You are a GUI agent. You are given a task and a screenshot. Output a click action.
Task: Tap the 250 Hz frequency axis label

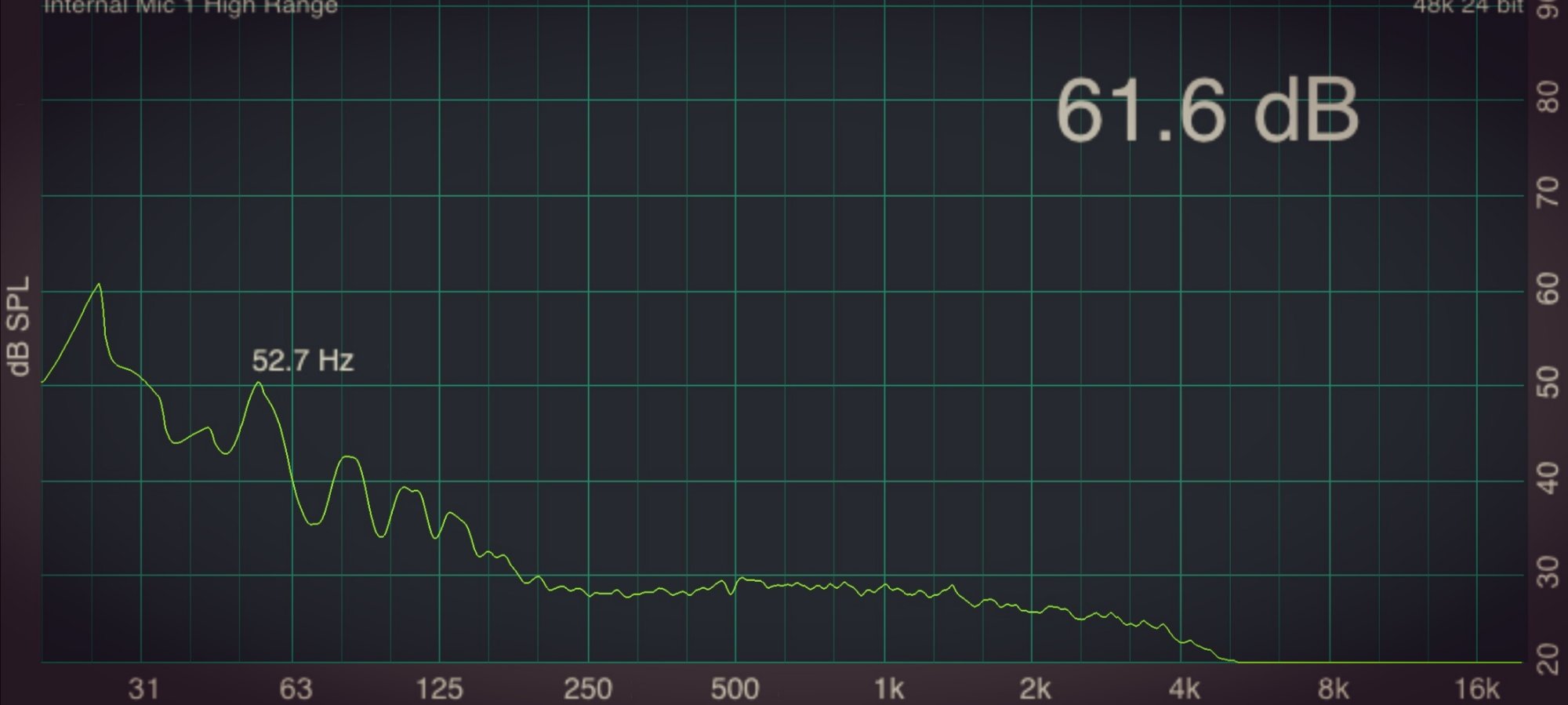click(x=587, y=689)
